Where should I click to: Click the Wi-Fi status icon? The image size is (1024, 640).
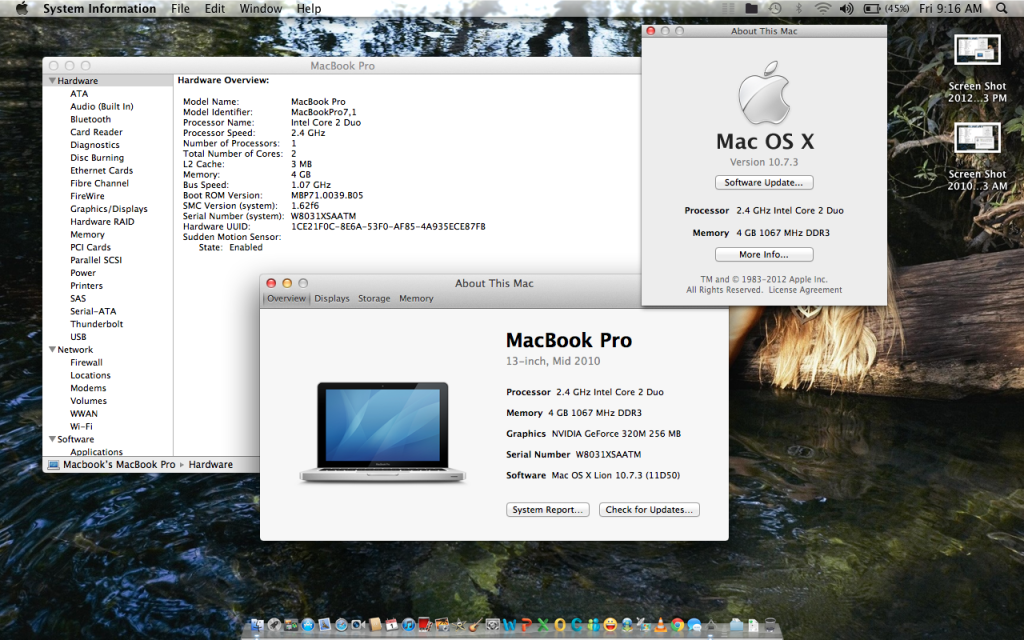822,8
